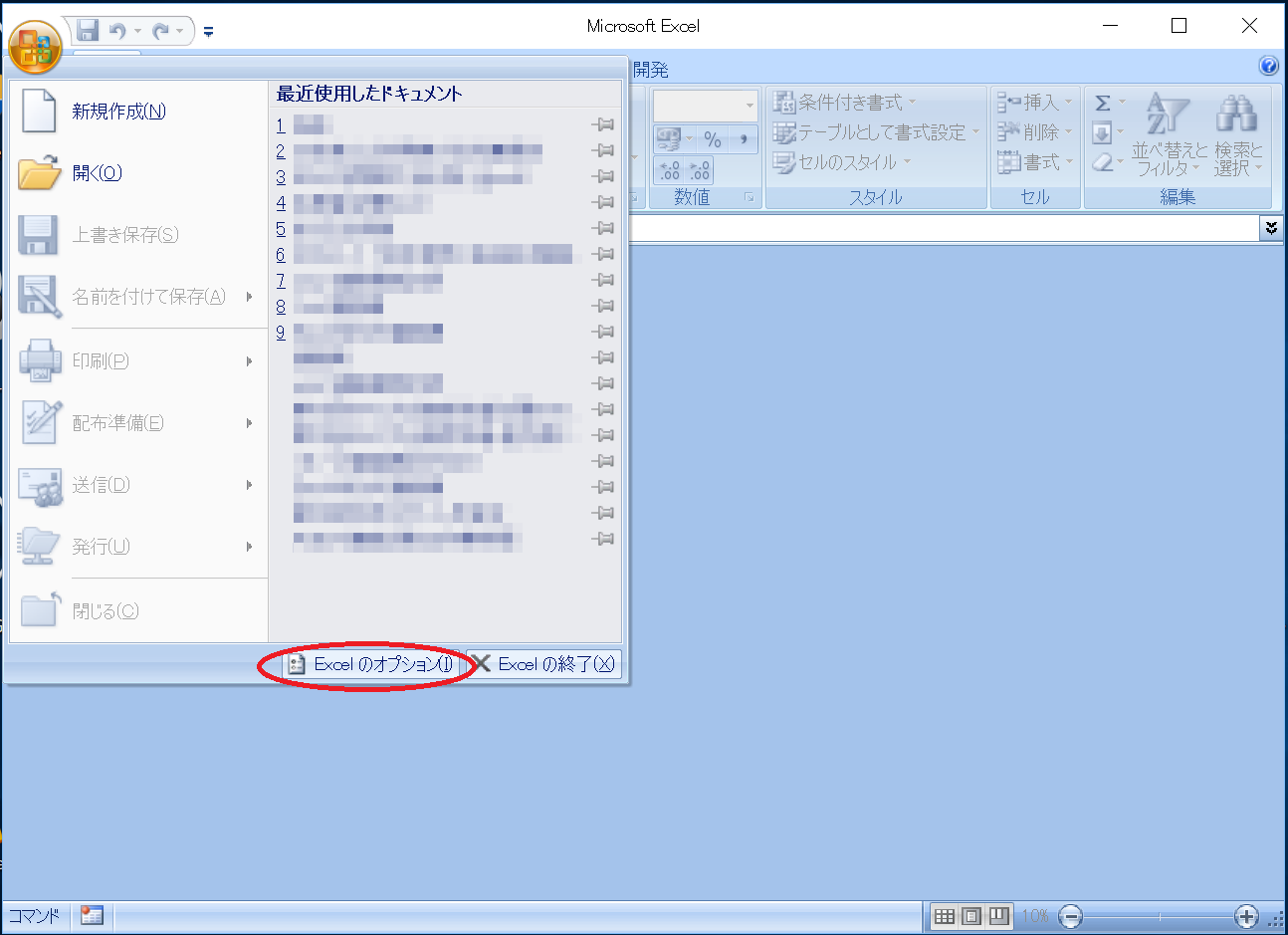Redo using the quick access arrow
Image resolution: width=1288 pixels, height=935 pixels.
[x=161, y=31]
